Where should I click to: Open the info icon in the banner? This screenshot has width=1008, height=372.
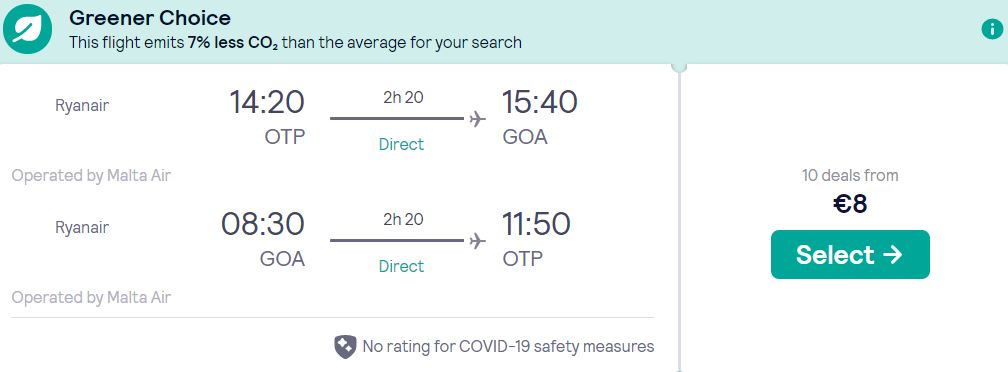[x=992, y=29]
